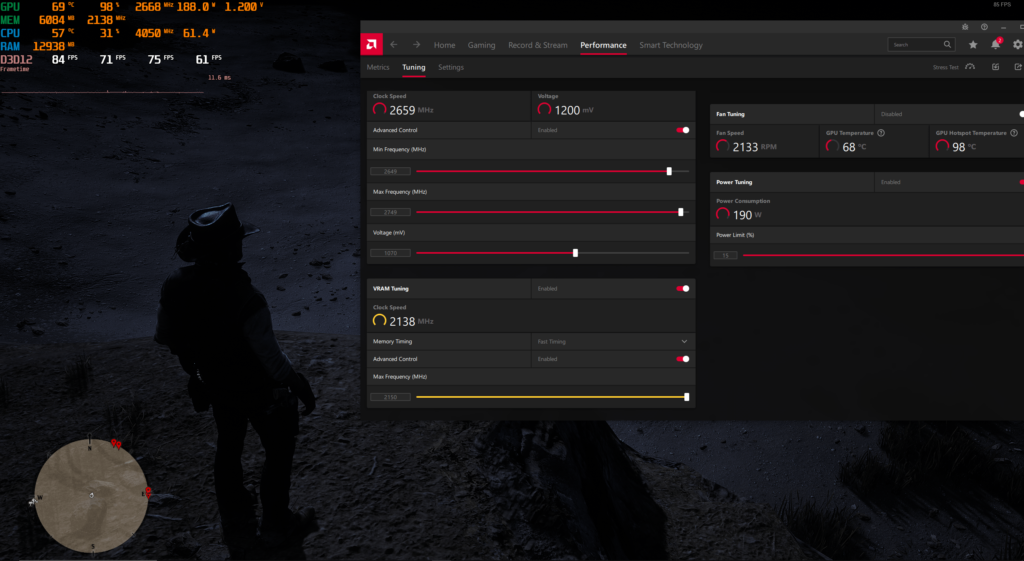Click the Fan Tuning section header
The height and width of the screenshot is (561, 1024).
point(730,114)
